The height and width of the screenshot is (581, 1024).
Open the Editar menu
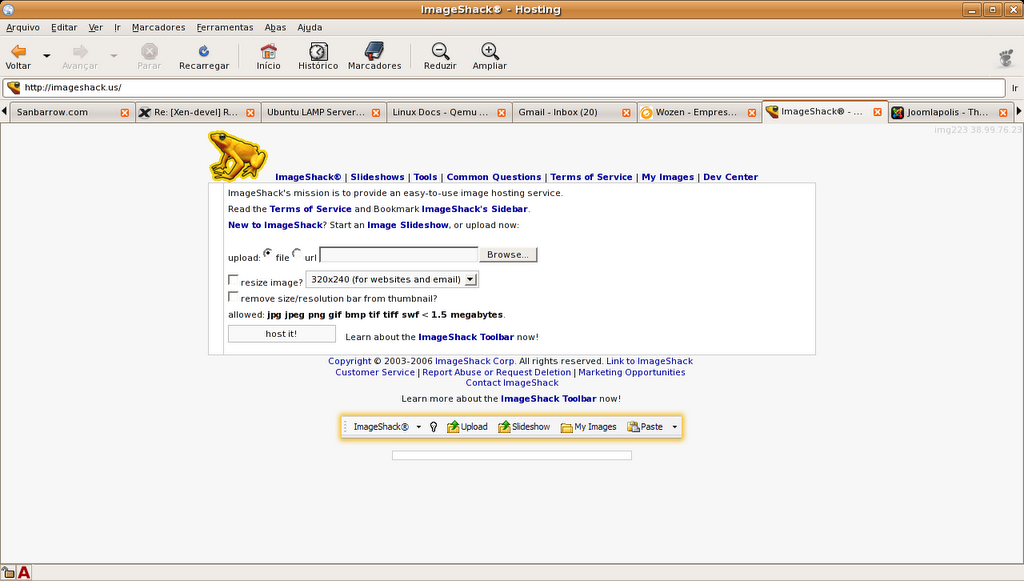click(x=64, y=27)
